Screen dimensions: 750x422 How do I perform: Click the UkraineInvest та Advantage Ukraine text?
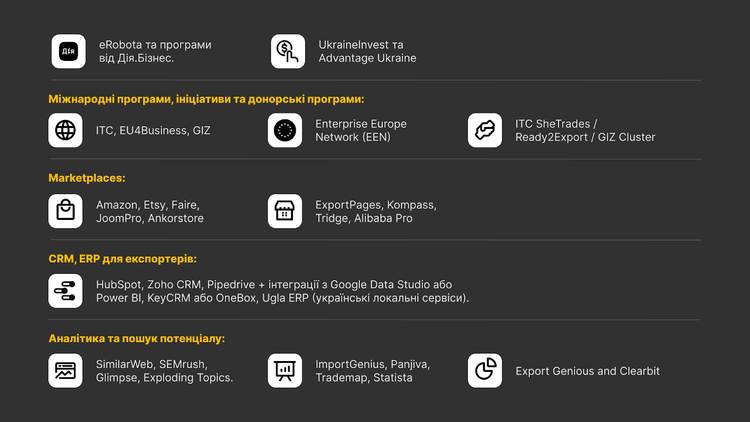pos(367,51)
